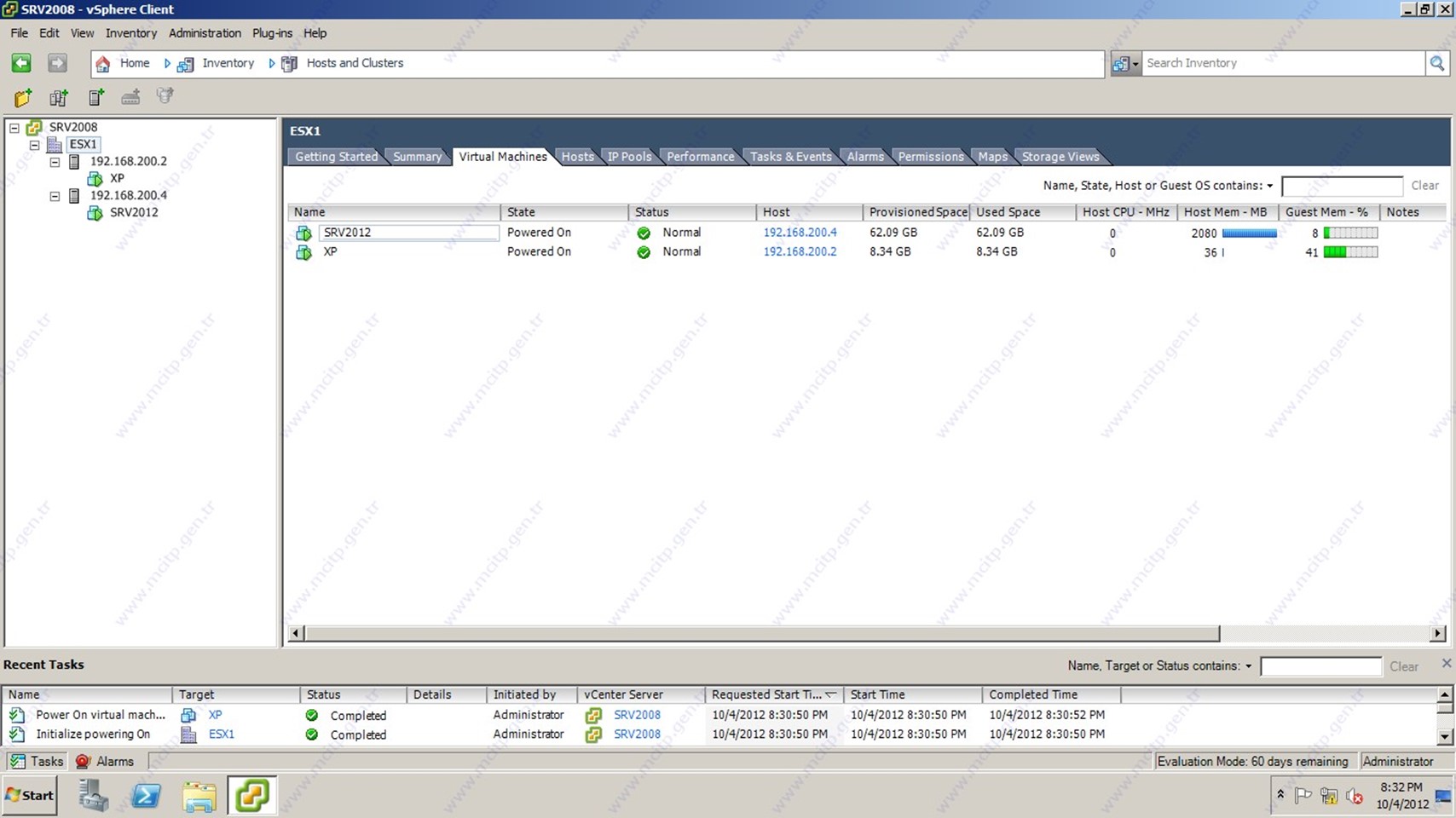Collapse the SRV2008 root tree node

click(x=14, y=128)
